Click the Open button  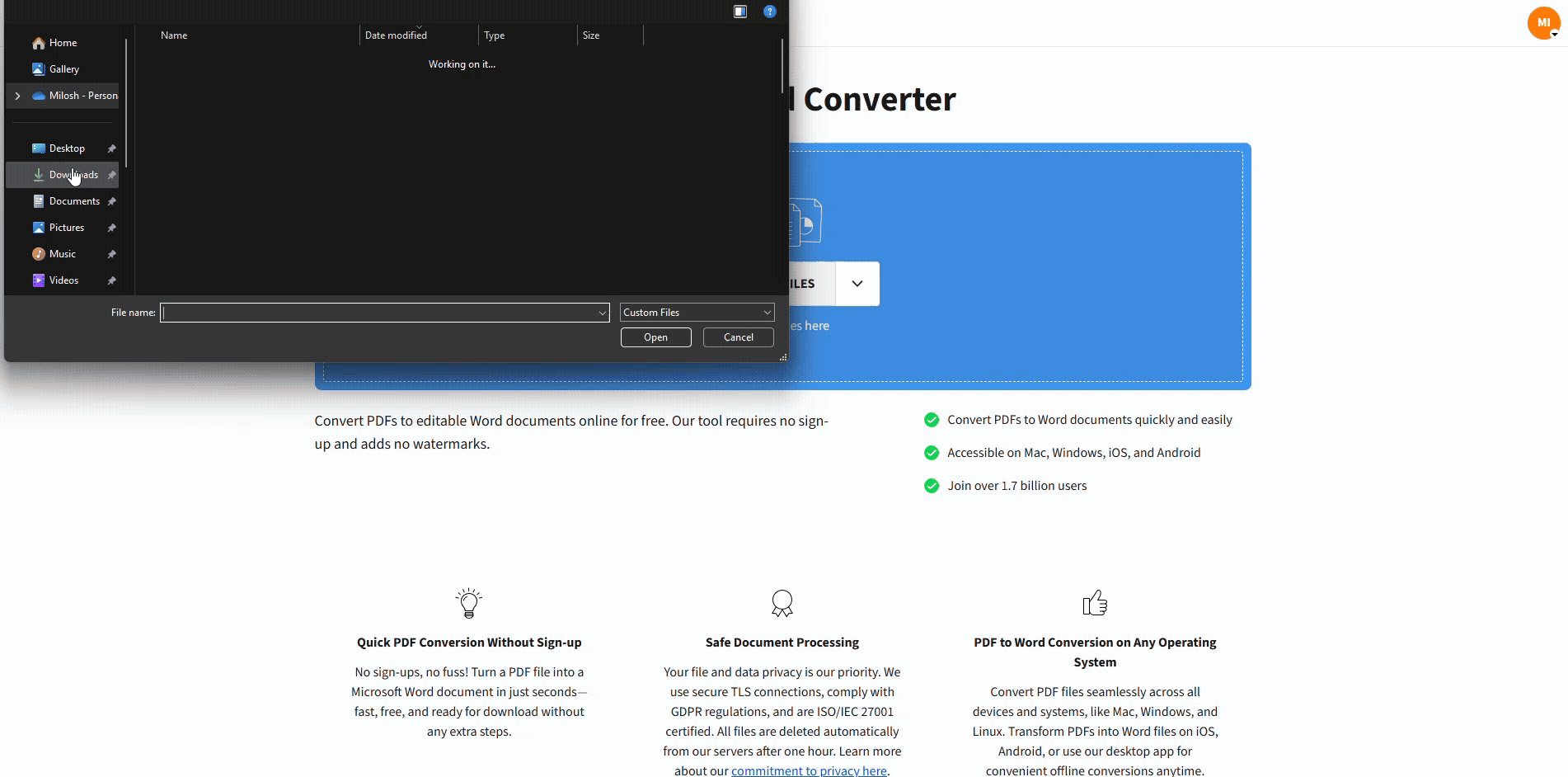click(655, 337)
